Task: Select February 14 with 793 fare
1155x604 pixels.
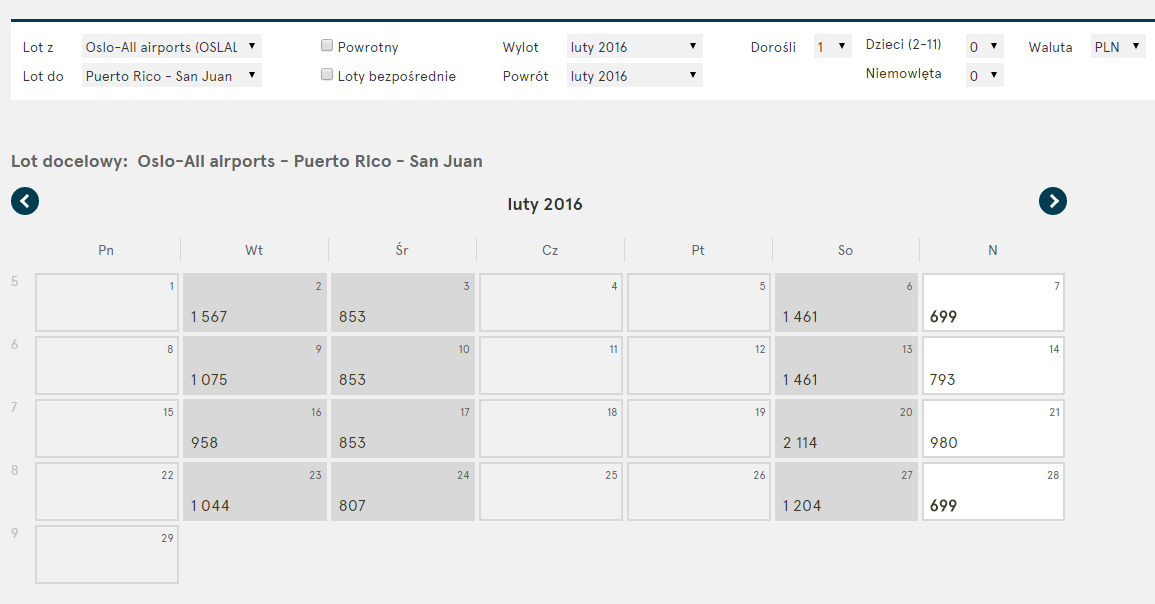Action: point(994,365)
